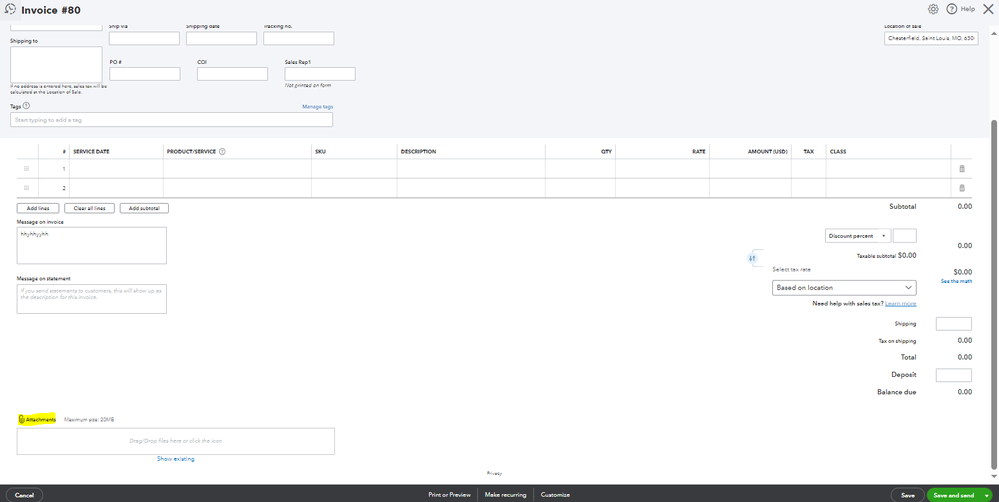Click the Message on invoice text box

[92, 245]
